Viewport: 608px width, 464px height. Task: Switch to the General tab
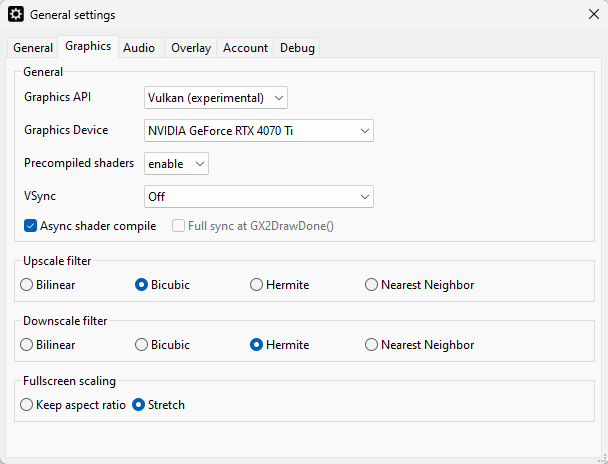coord(33,48)
